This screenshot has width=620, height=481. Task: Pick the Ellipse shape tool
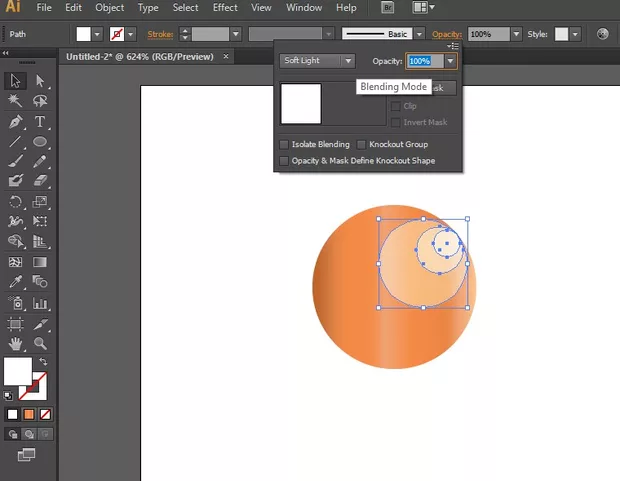pos(41,142)
